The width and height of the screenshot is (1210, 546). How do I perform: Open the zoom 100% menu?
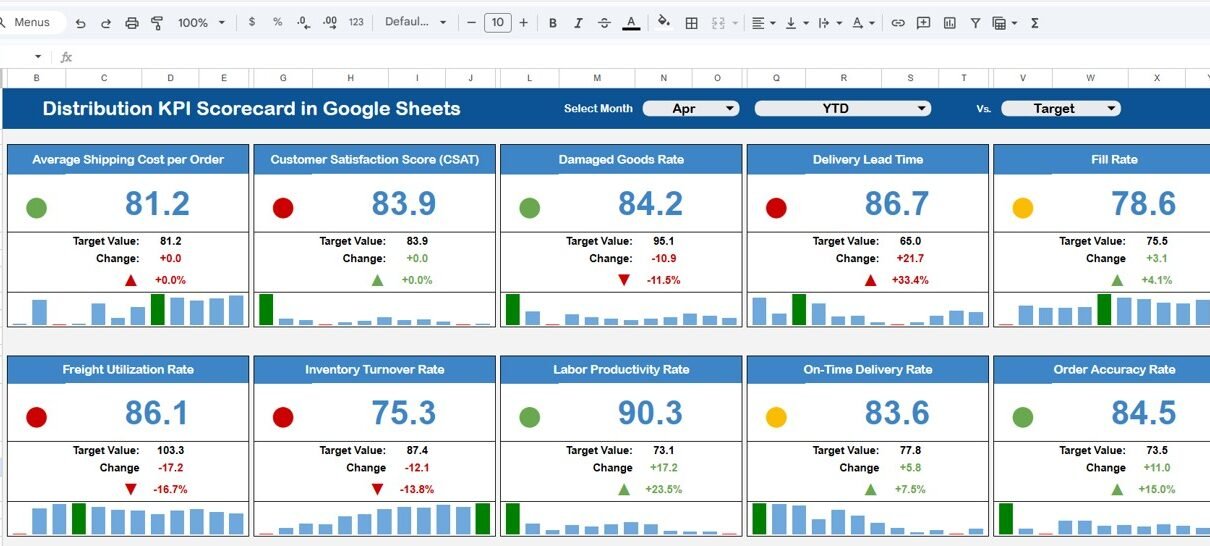point(201,22)
